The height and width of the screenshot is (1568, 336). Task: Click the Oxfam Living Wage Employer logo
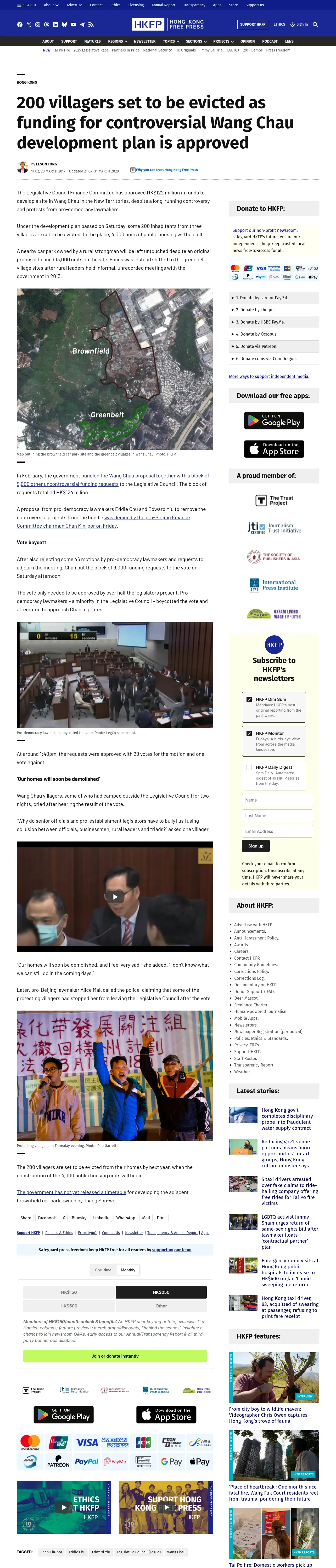tap(274, 614)
